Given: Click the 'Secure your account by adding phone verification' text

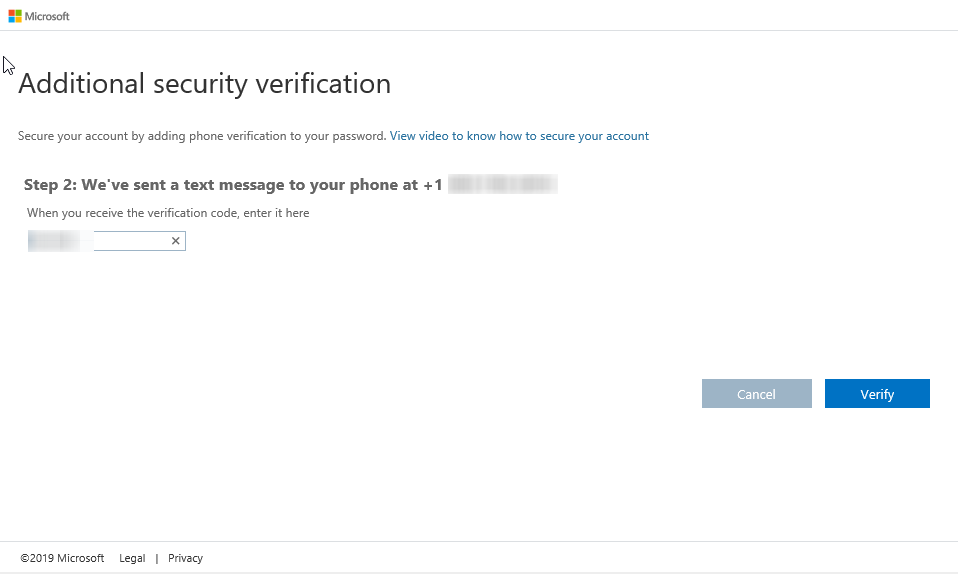Looking at the screenshot, I should pos(201,136).
